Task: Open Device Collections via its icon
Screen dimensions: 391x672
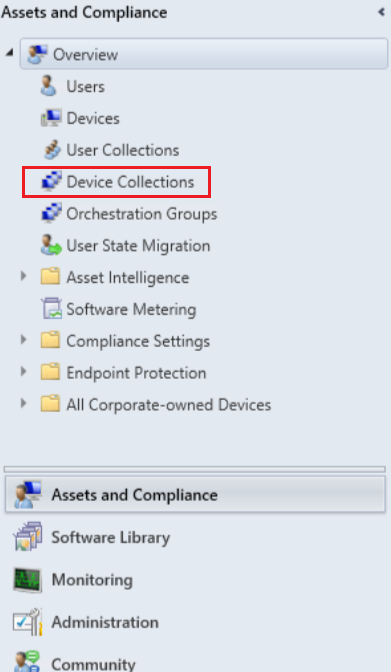Action: [x=51, y=181]
